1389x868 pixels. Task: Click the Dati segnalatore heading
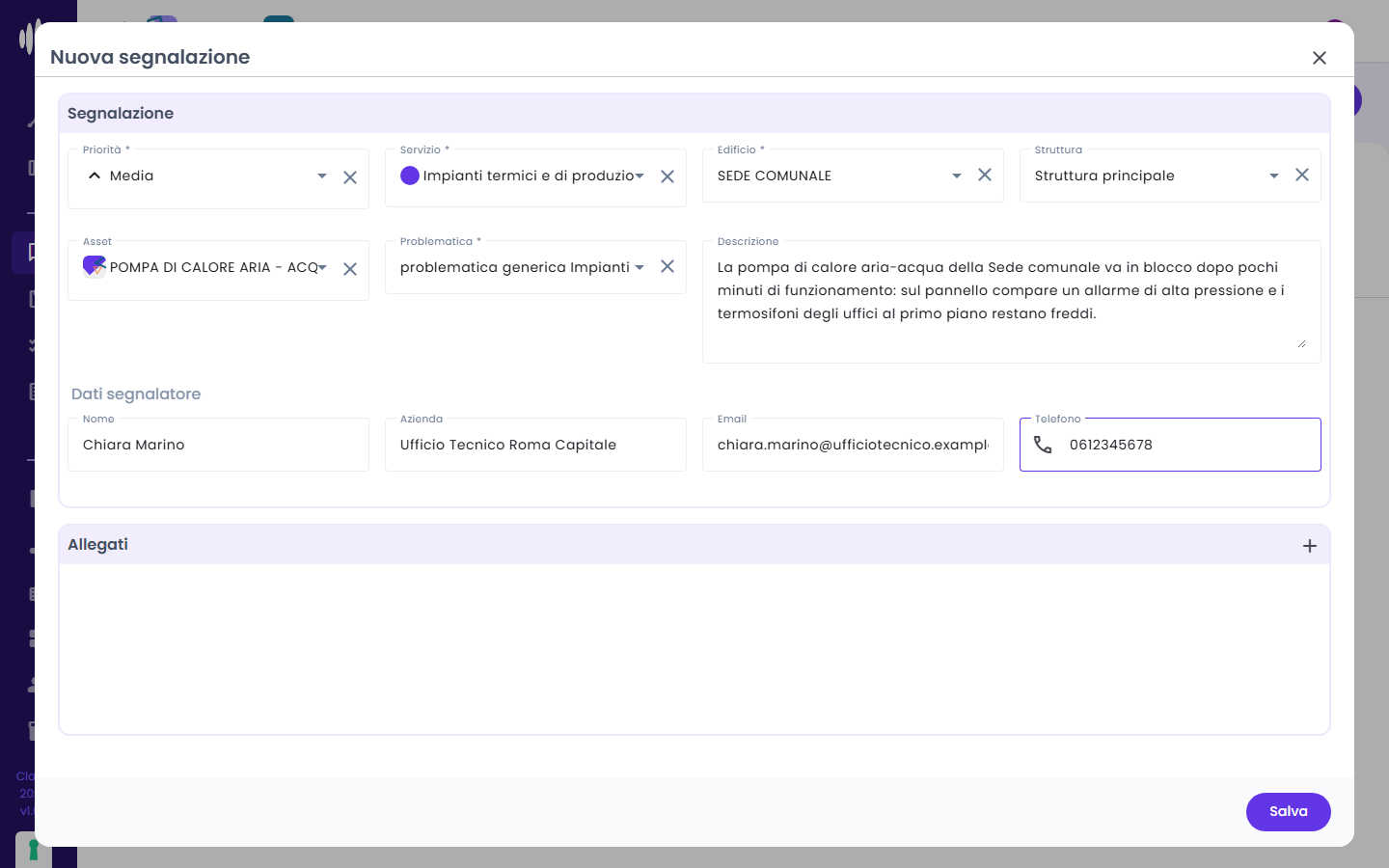(x=136, y=393)
